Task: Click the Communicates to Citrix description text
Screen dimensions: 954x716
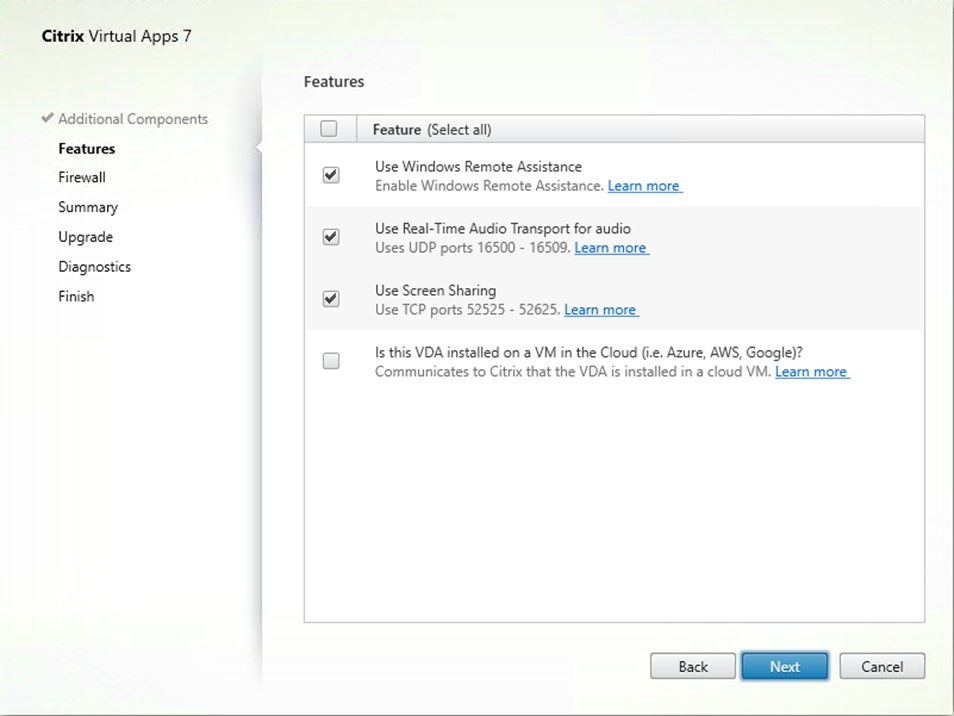Action: click(x=573, y=372)
